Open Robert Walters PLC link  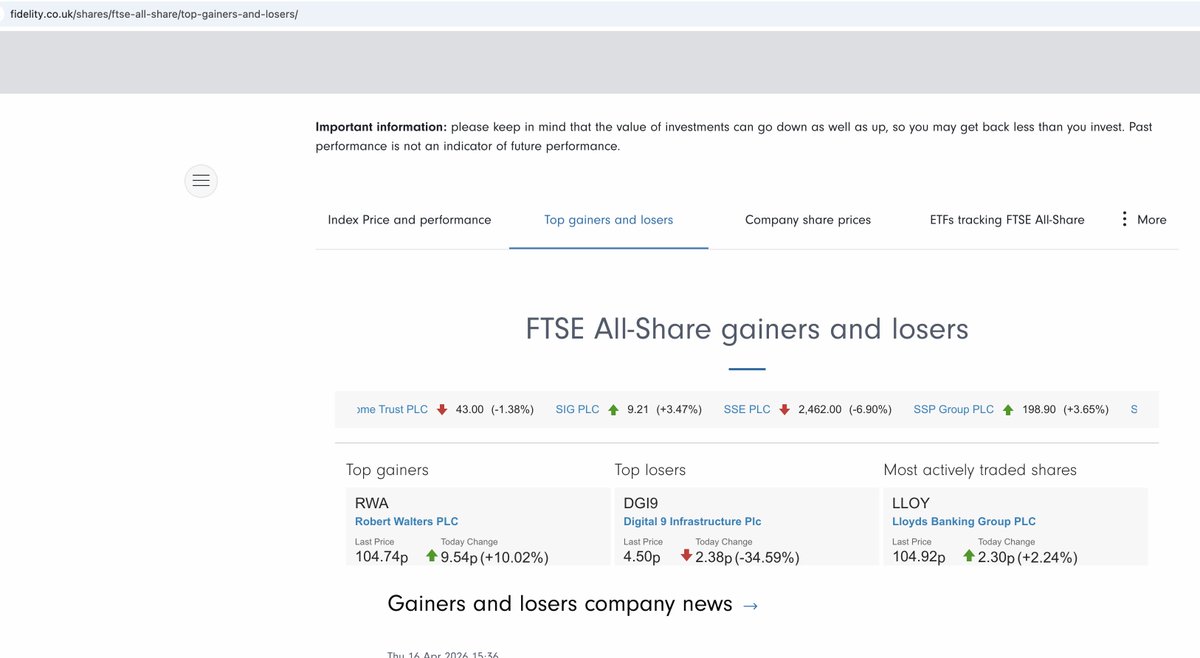[406, 522]
